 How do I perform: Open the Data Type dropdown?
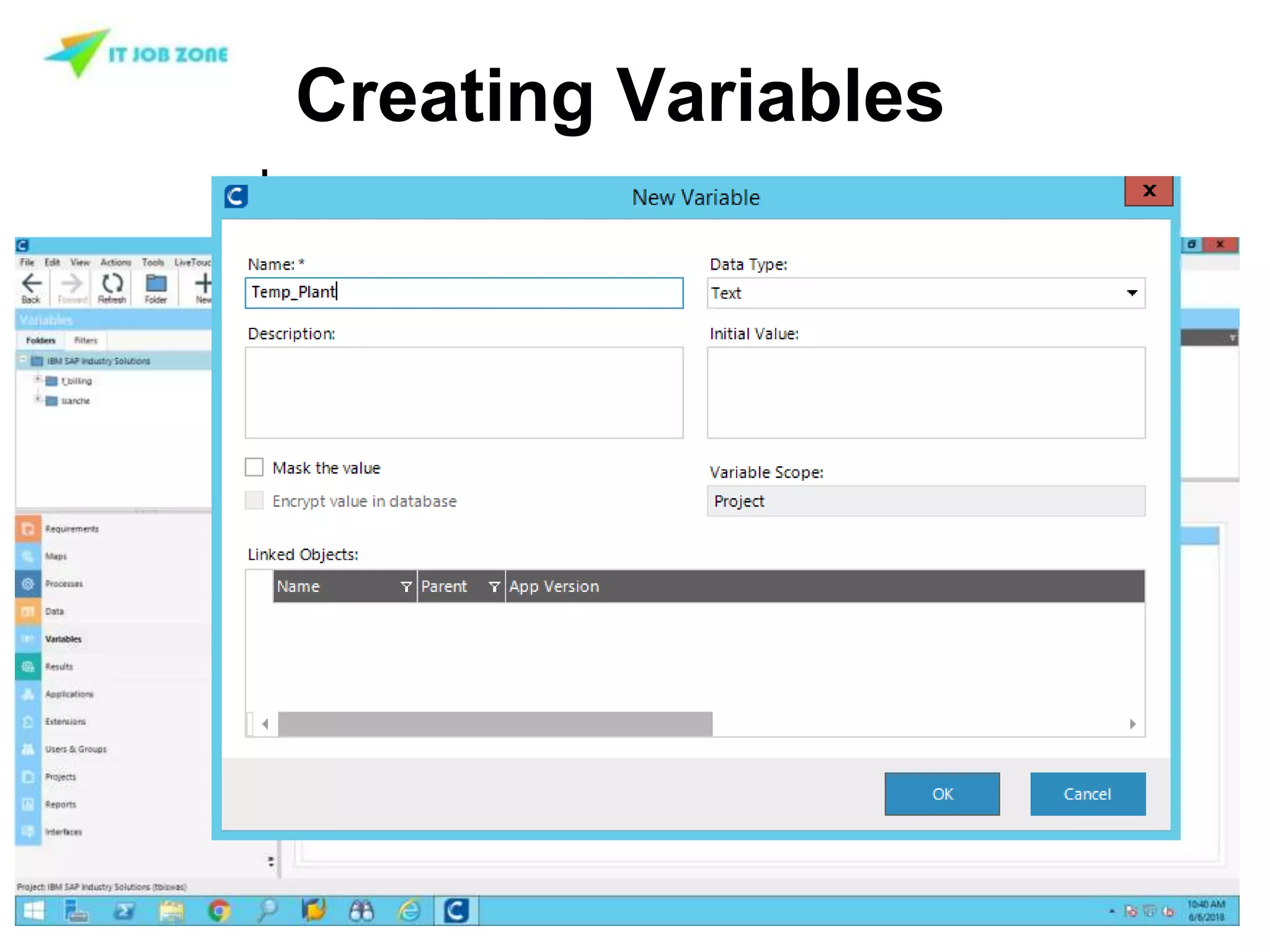pos(1132,293)
